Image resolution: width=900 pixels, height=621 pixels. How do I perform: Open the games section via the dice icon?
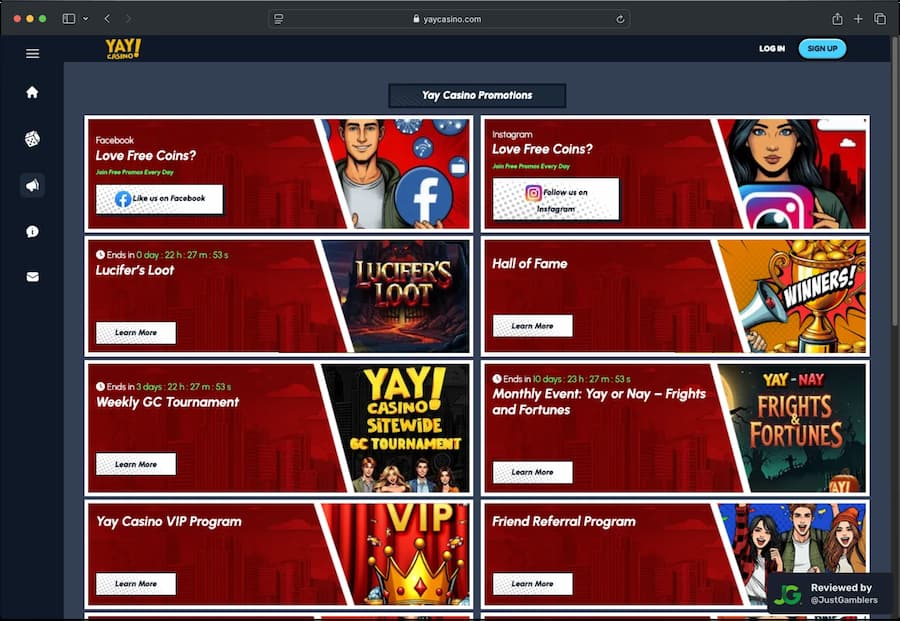(x=32, y=138)
